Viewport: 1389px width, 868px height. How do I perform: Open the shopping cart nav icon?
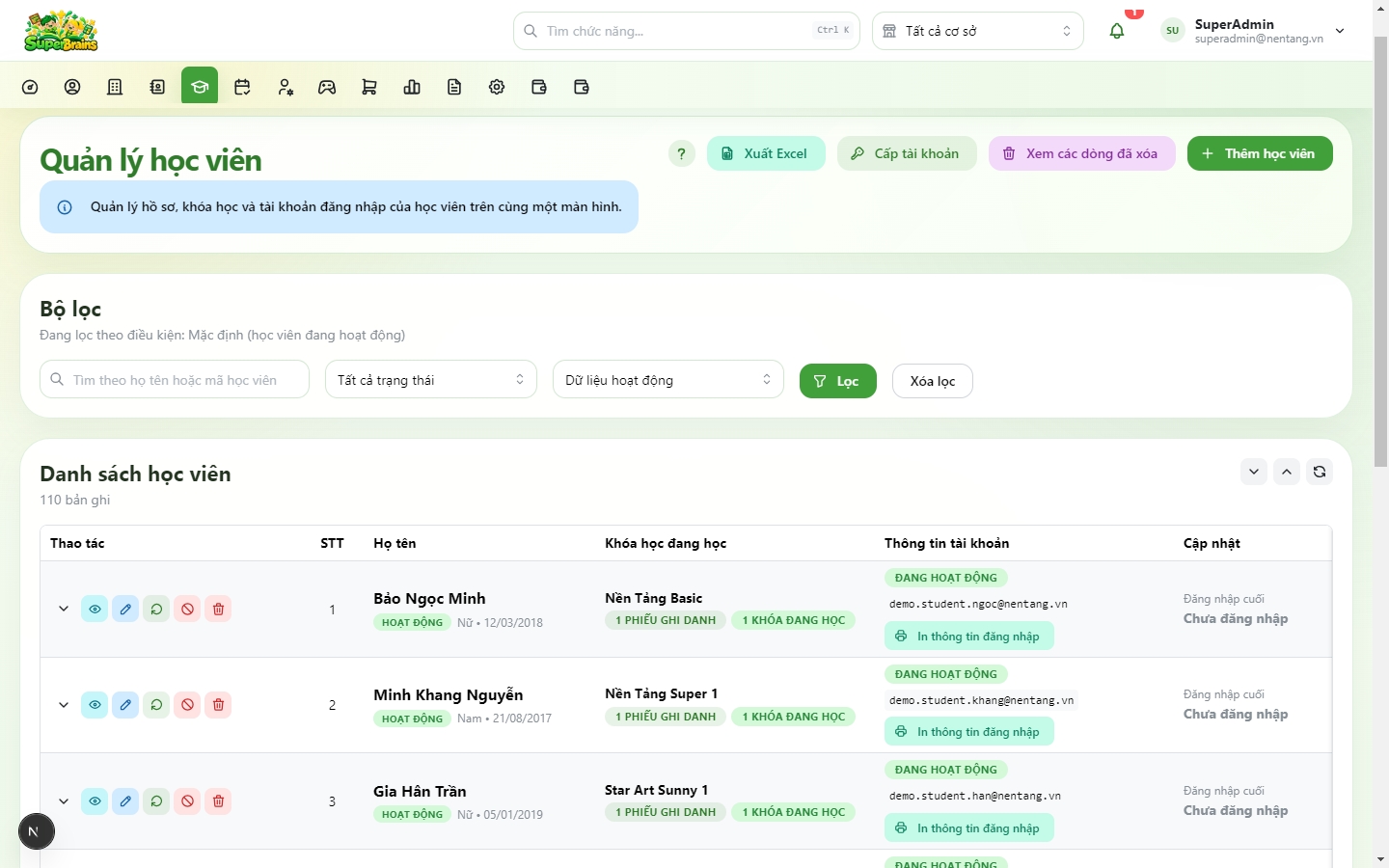[x=369, y=87]
